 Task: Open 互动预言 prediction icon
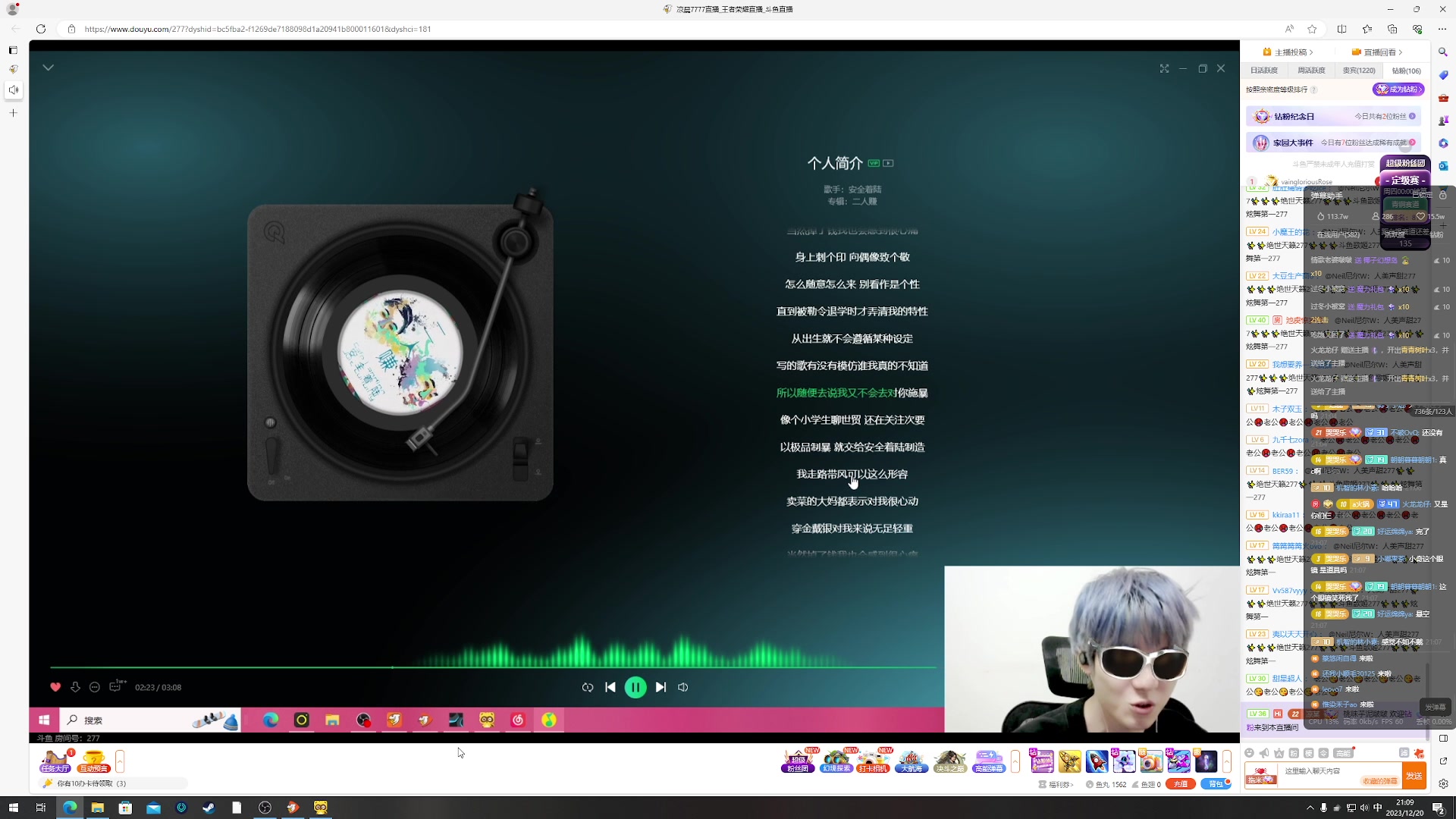click(x=93, y=761)
